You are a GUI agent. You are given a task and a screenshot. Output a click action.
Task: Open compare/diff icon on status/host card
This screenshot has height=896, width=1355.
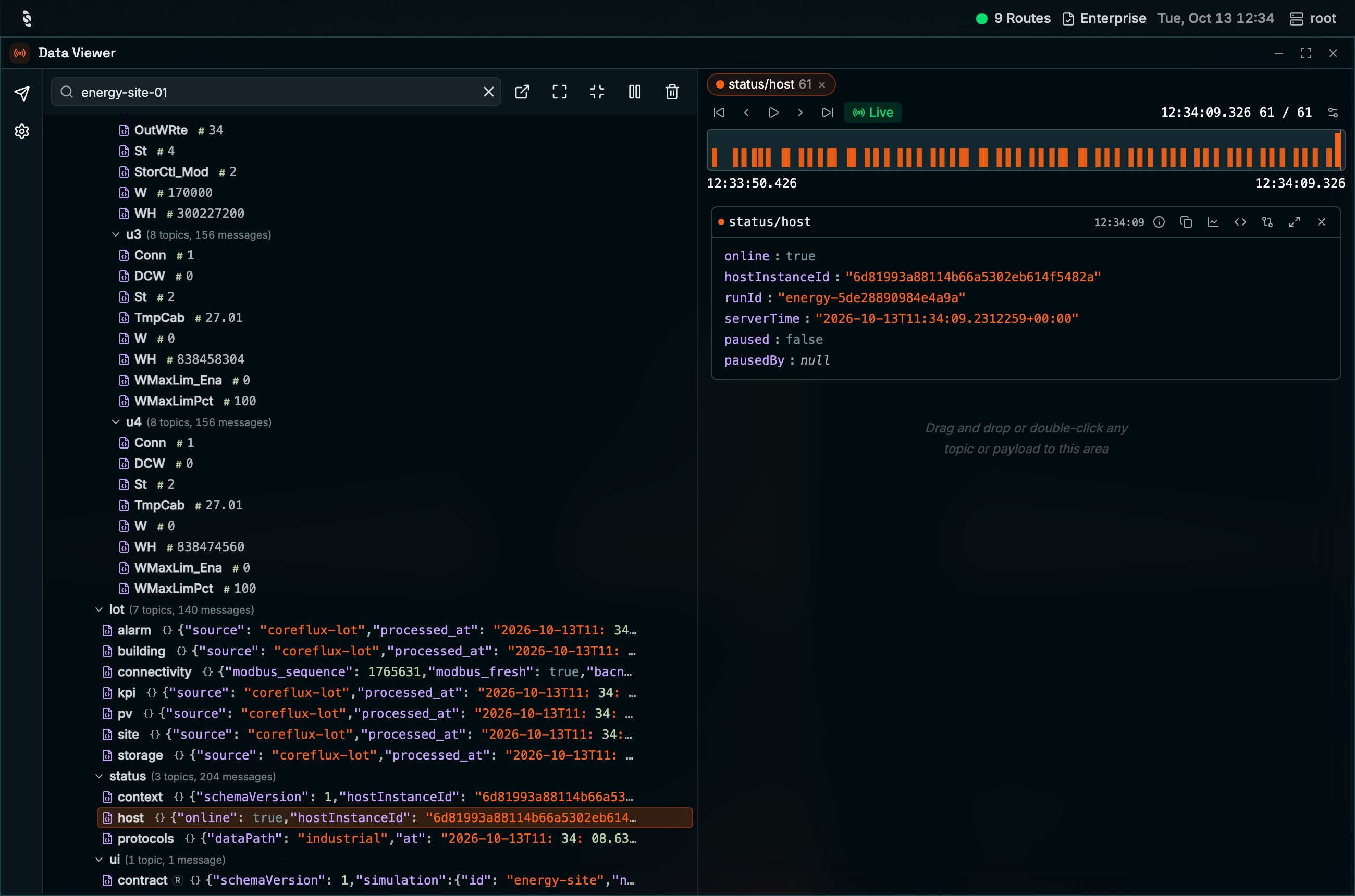coord(1267,222)
